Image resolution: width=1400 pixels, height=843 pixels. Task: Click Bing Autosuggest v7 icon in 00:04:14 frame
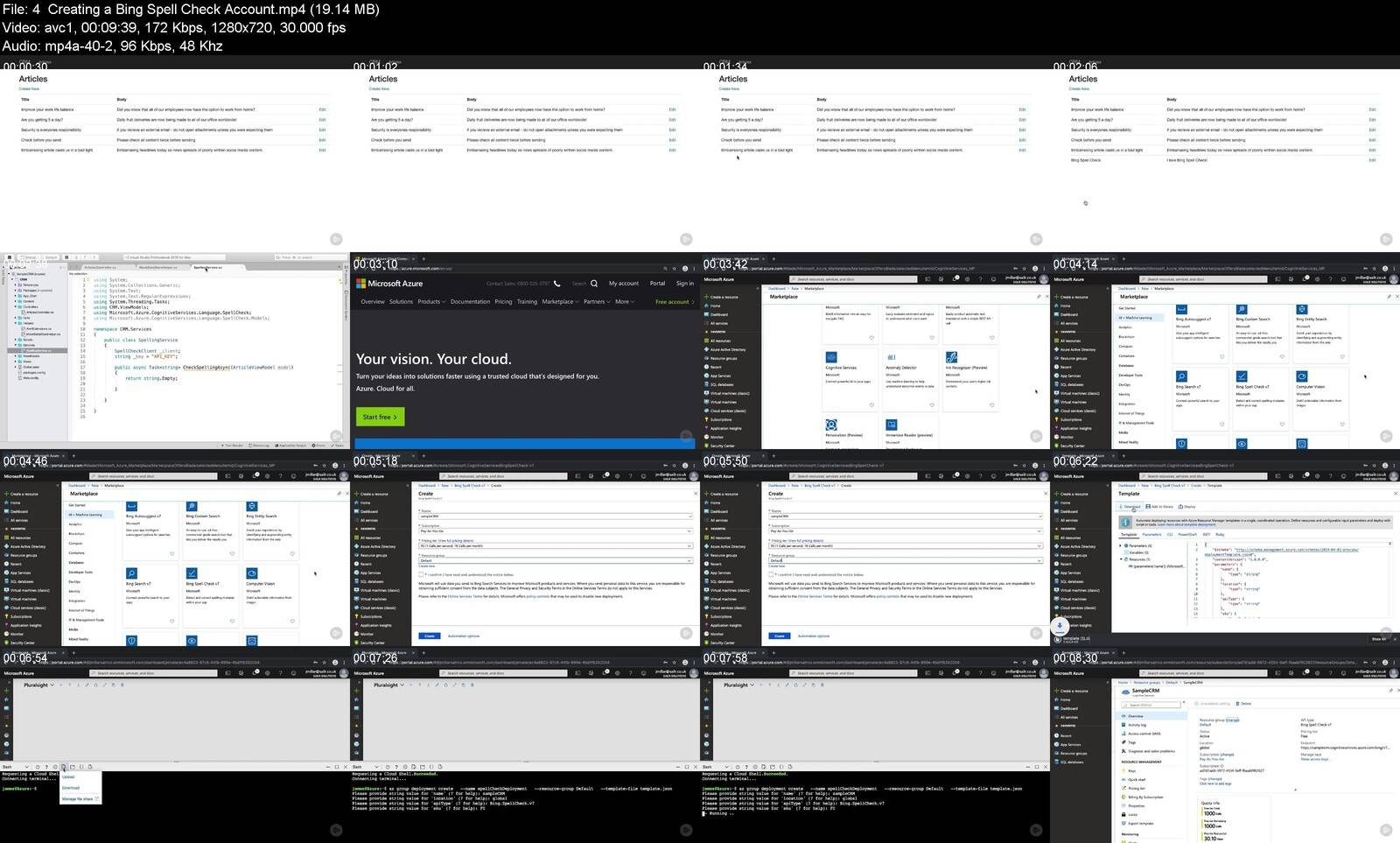[1181, 310]
